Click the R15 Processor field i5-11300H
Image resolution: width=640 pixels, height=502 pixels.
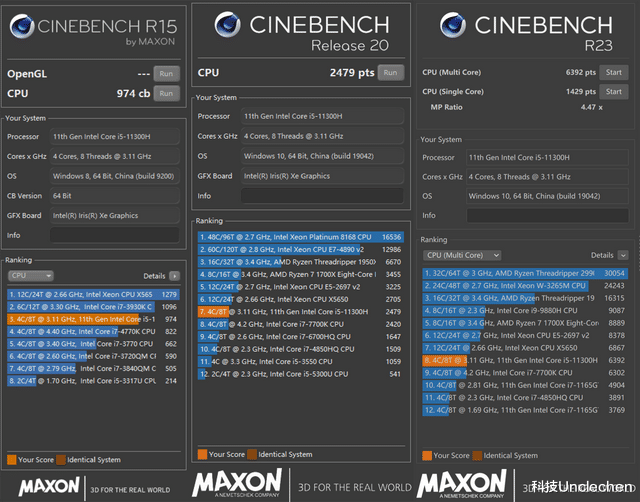[115, 137]
